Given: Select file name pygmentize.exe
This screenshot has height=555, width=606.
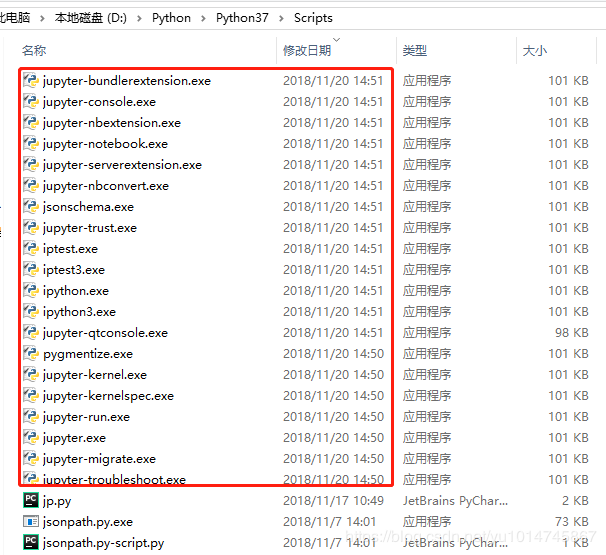Looking at the screenshot, I should pyautogui.click(x=88, y=354).
